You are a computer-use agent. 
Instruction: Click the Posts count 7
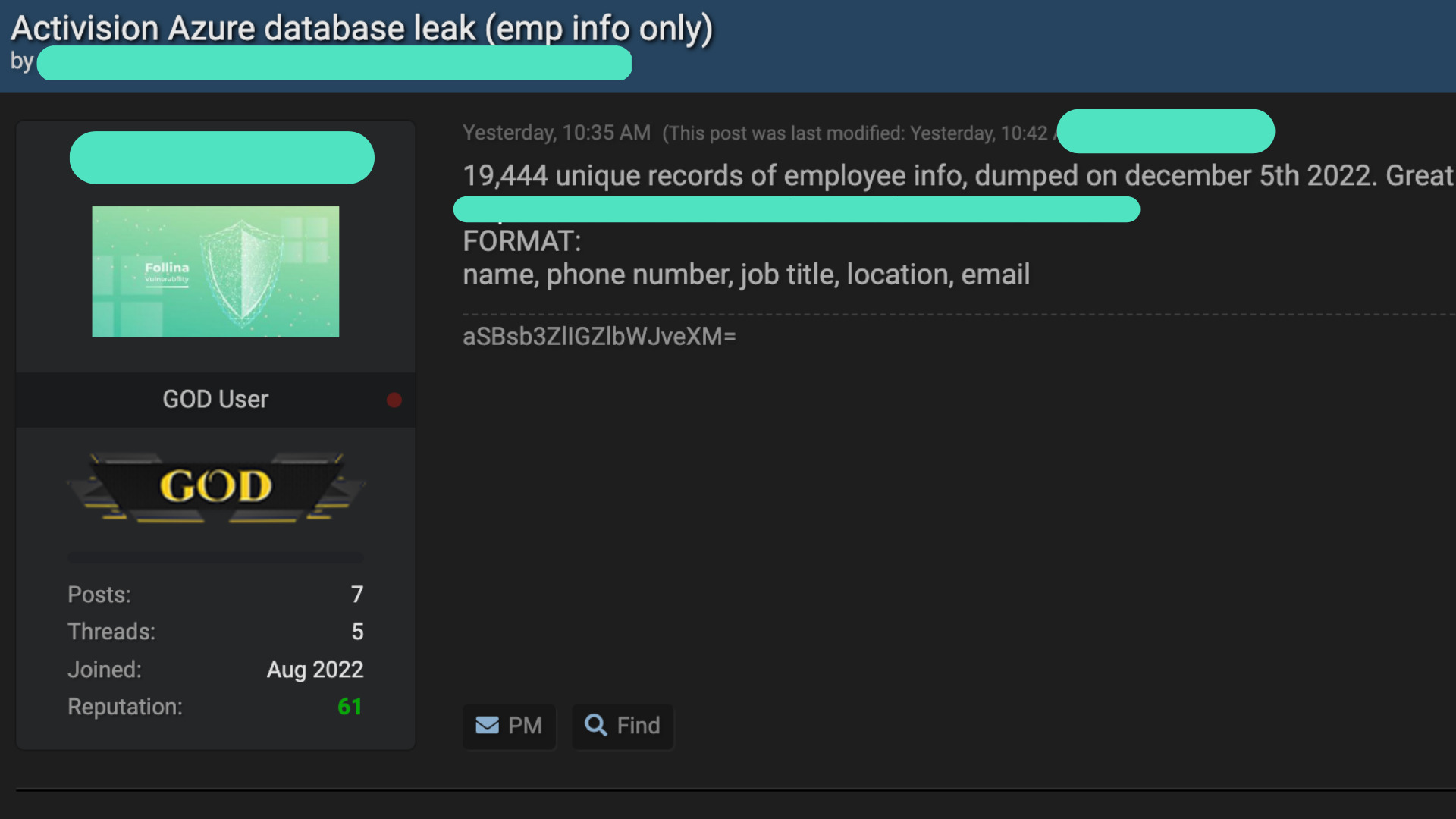tap(357, 594)
